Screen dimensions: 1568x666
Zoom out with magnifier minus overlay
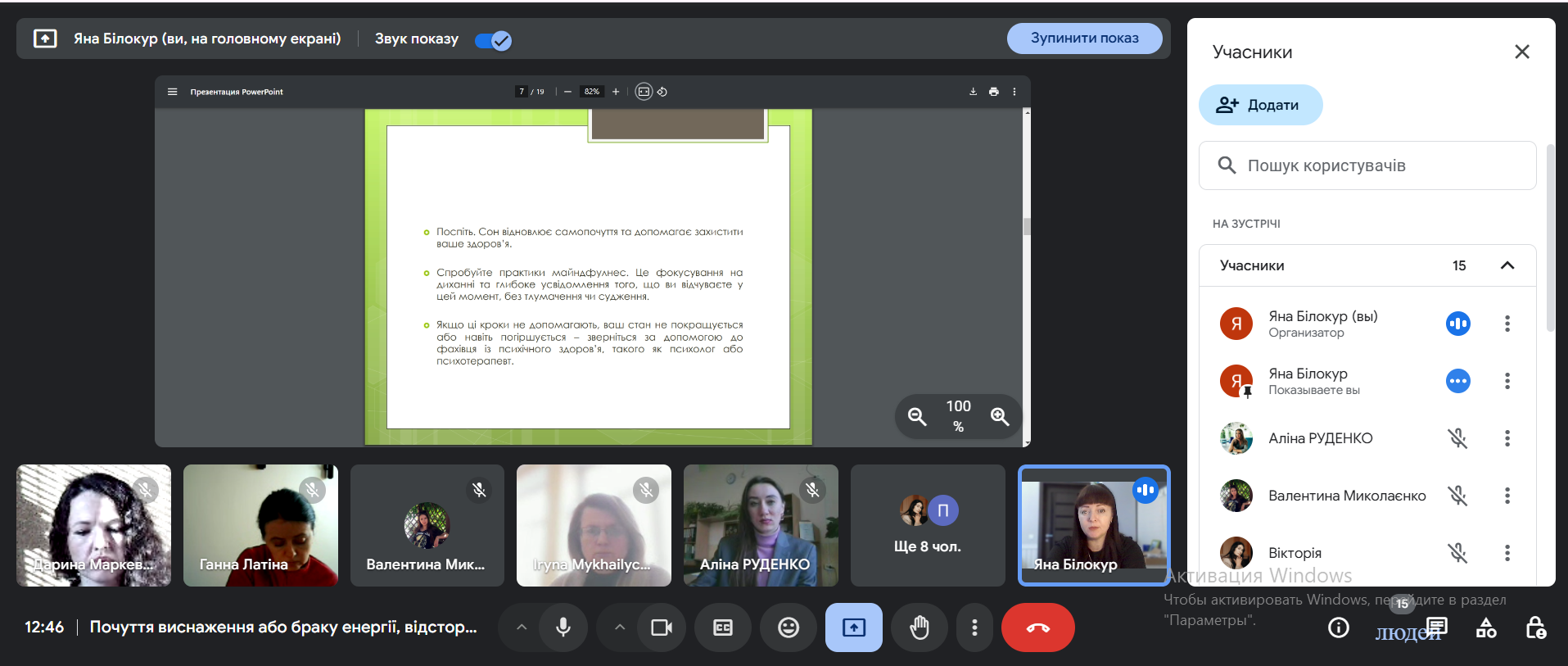pos(917,416)
